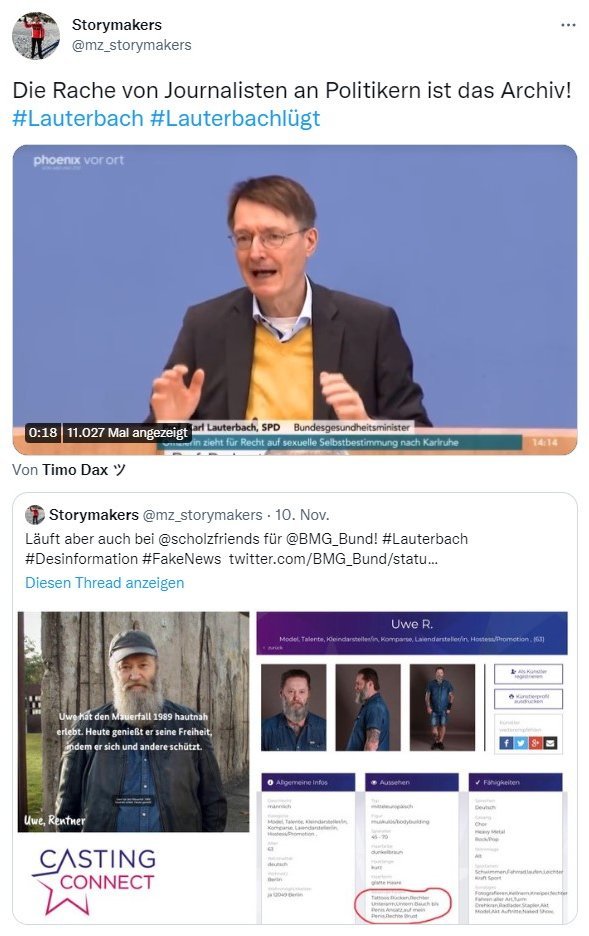The height and width of the screenshot is (936, 589).
Task: Open the @mz_storymakers handle
Action: tap(131, 45)
